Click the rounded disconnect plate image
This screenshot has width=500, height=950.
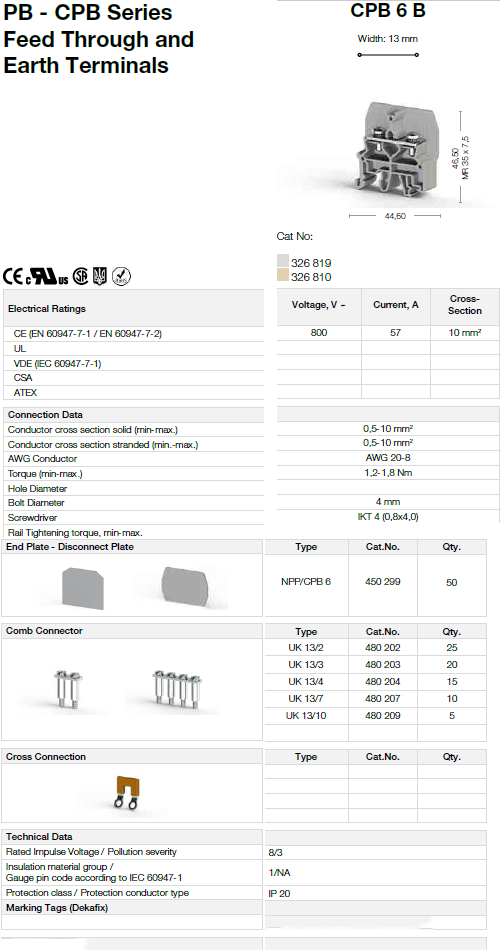click(184, 584)
